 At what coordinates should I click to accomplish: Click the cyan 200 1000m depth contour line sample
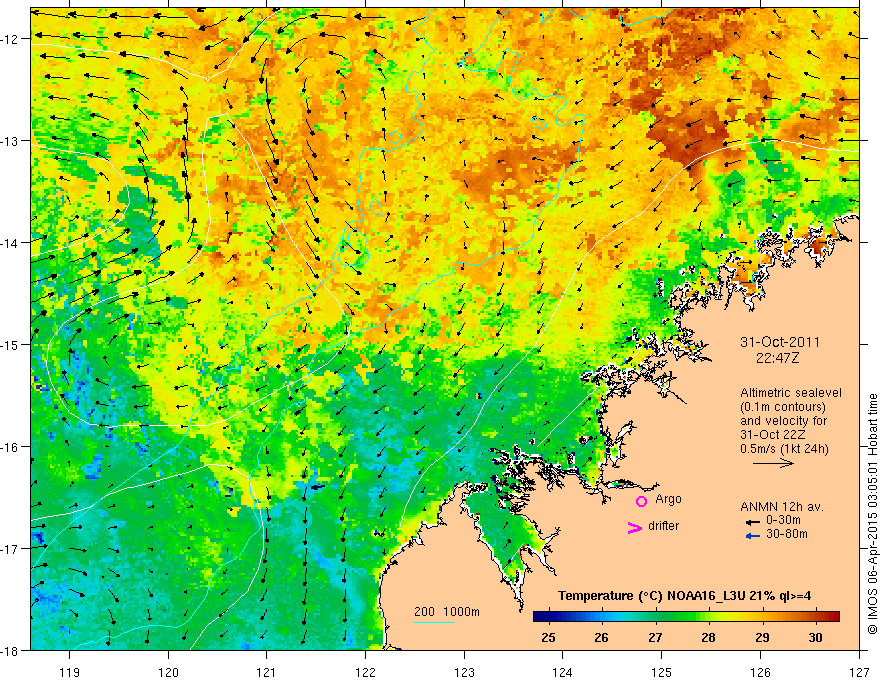(434, 622)
